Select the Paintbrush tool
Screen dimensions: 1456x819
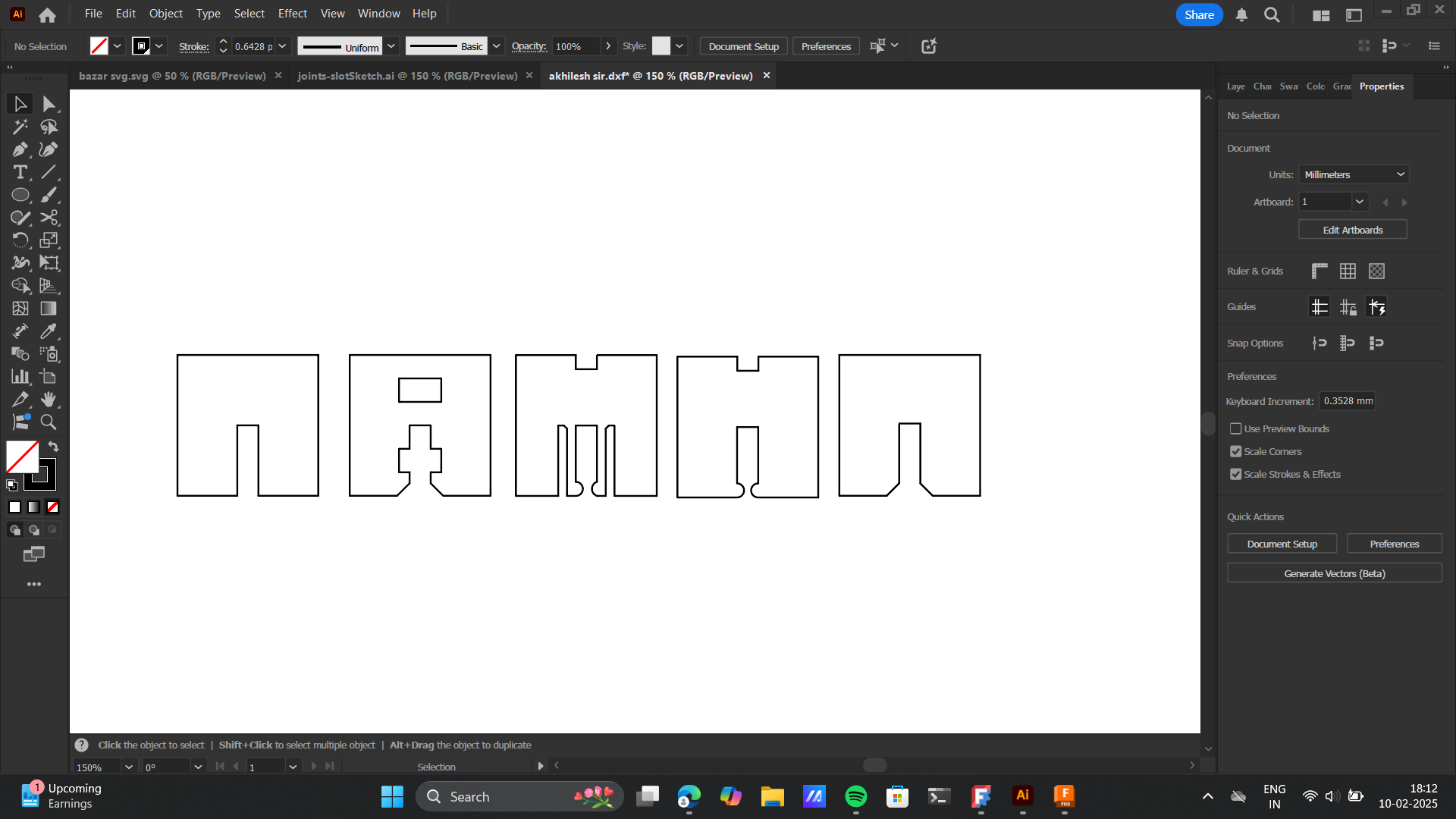click(49, 195)
